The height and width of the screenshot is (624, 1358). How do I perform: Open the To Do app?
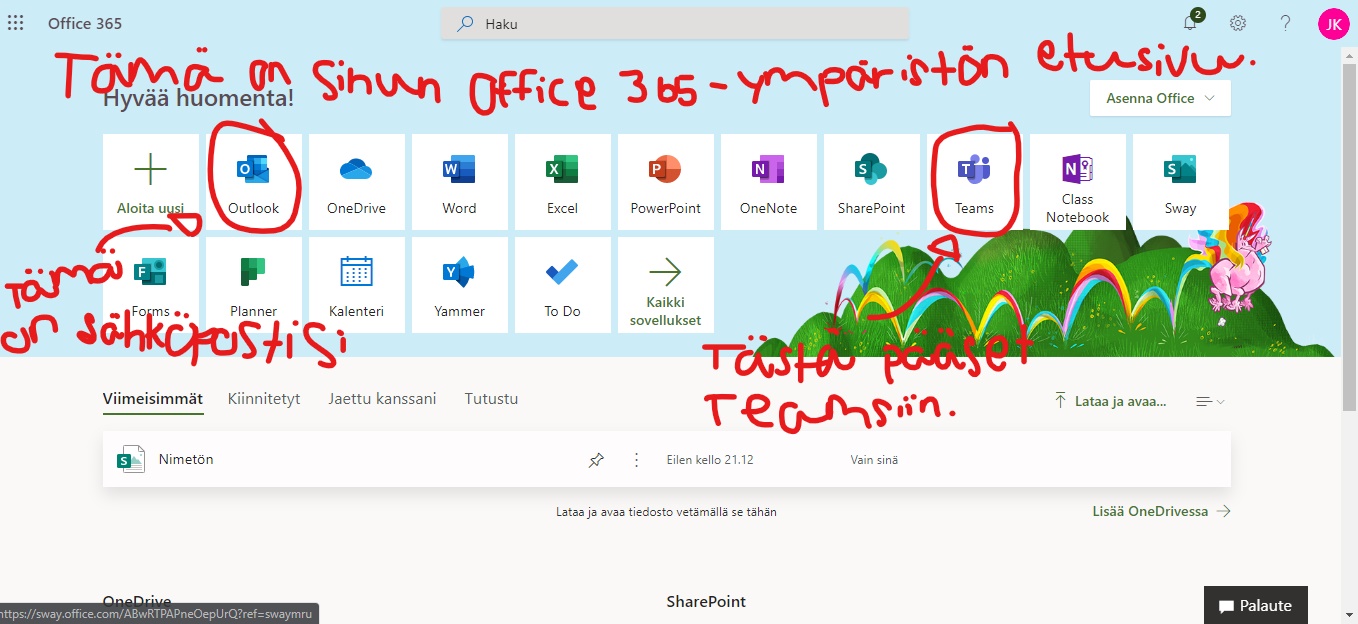point(562,285)
